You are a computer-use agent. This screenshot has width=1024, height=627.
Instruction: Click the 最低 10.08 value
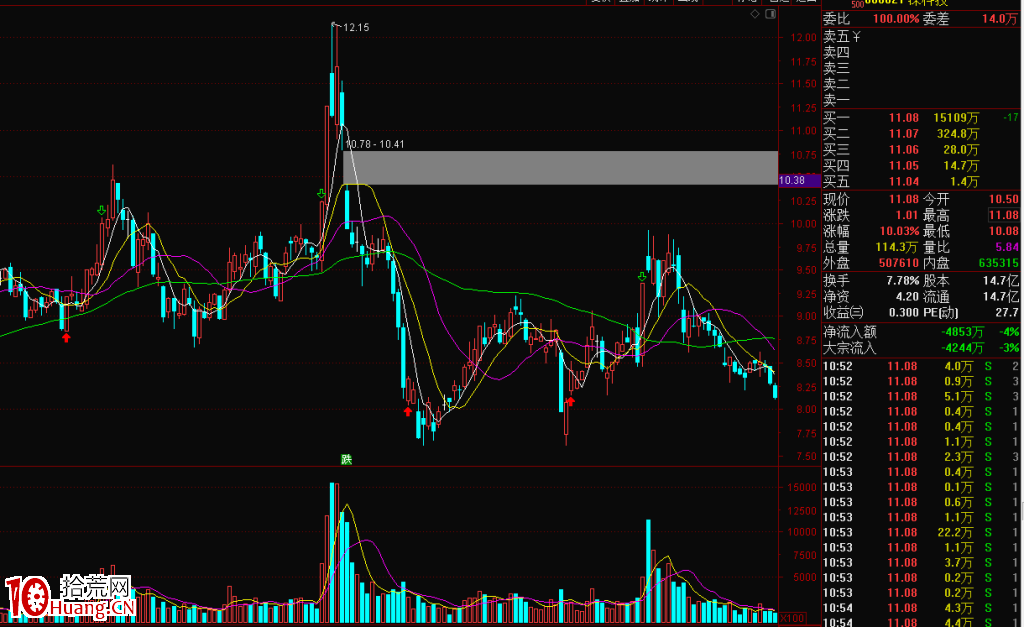(x=1004, y=231)
